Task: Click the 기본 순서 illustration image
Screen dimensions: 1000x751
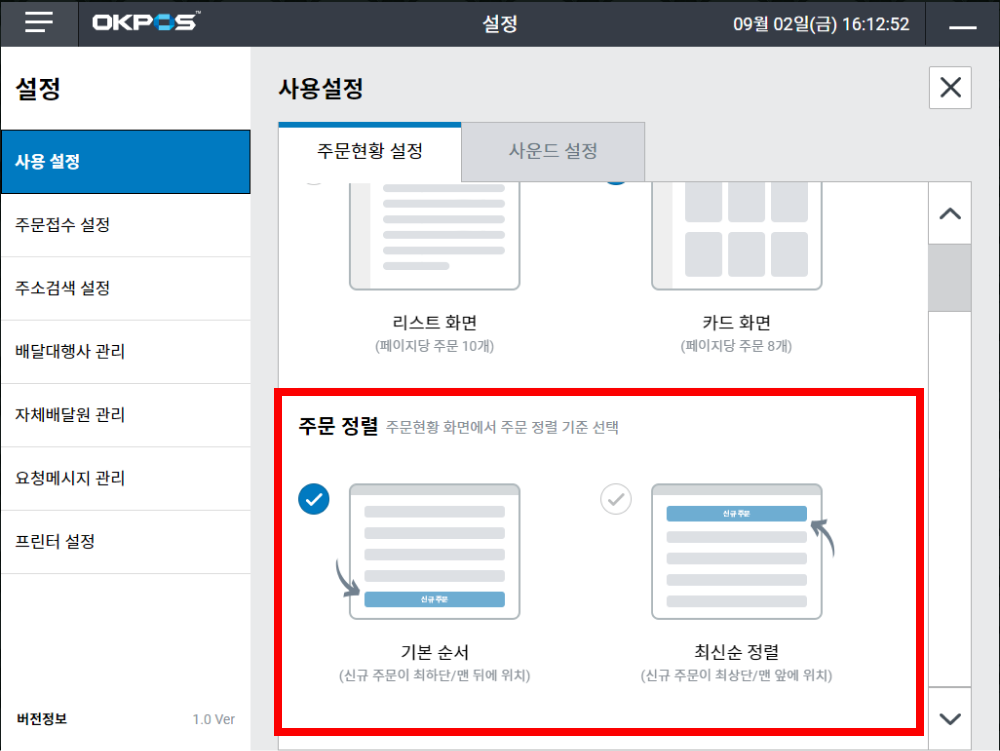Action: [x=434, y=551]
